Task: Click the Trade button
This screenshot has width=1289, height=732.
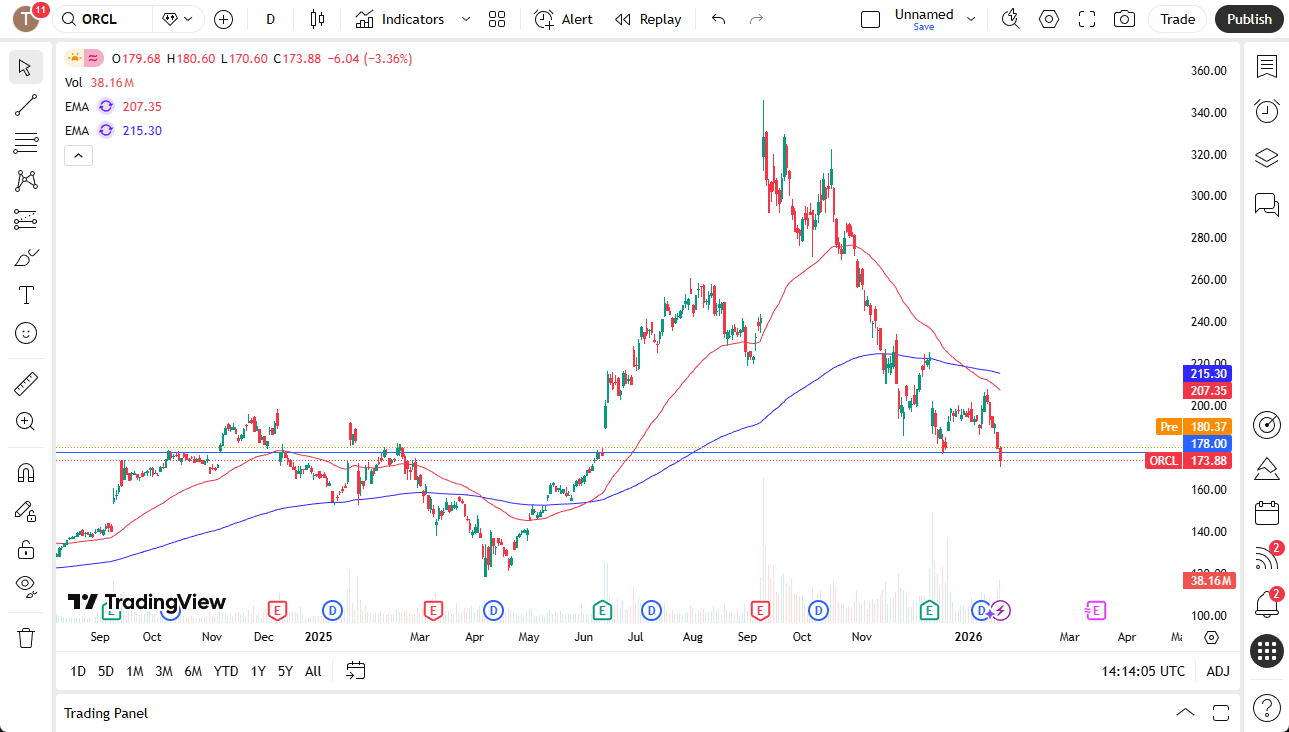Action: pos(1178,19)
